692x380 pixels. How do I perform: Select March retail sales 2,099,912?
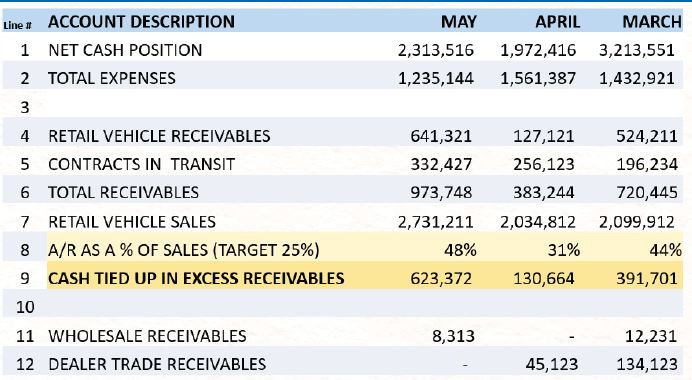tap(637, 222)
